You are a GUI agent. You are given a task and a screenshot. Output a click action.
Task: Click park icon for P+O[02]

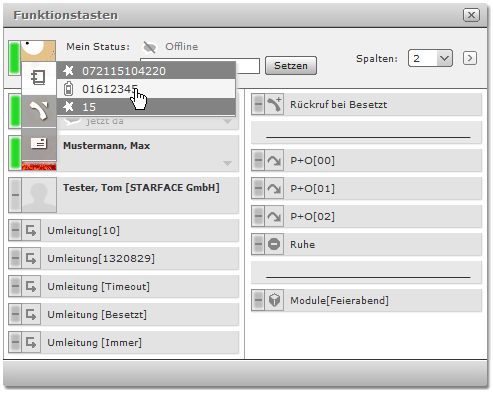(274, 216)
